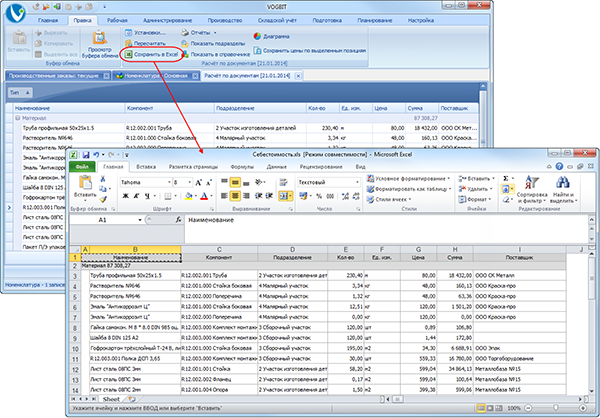This screenshot has width=600, height=418.
Task: Click Save icon in Excel quick access toolbar
Action: pyautogui.click(x=86, y=155)
